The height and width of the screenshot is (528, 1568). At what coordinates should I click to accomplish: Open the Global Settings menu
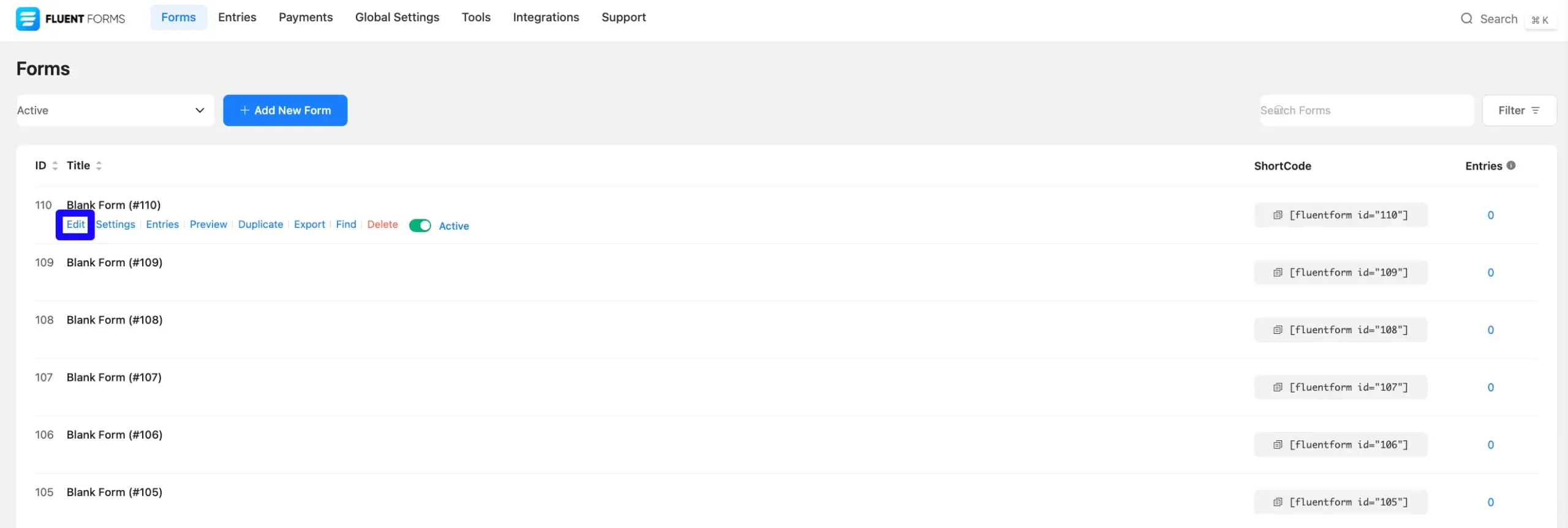click(x=397, y=17)
